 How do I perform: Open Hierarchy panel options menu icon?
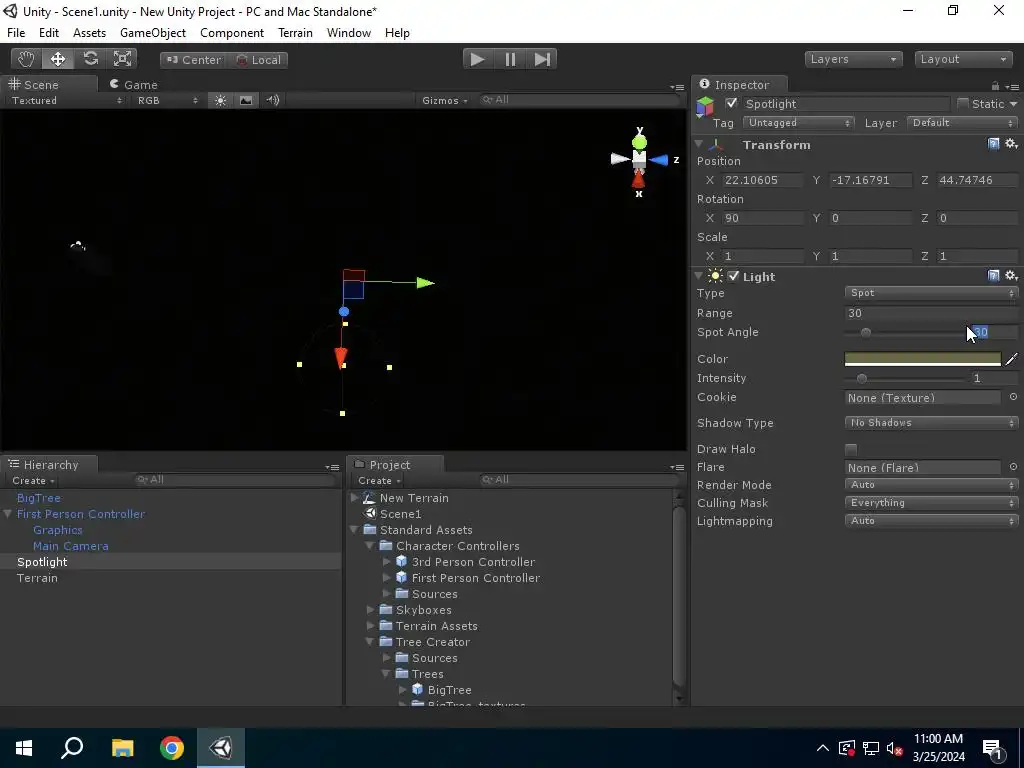point(332,467)
